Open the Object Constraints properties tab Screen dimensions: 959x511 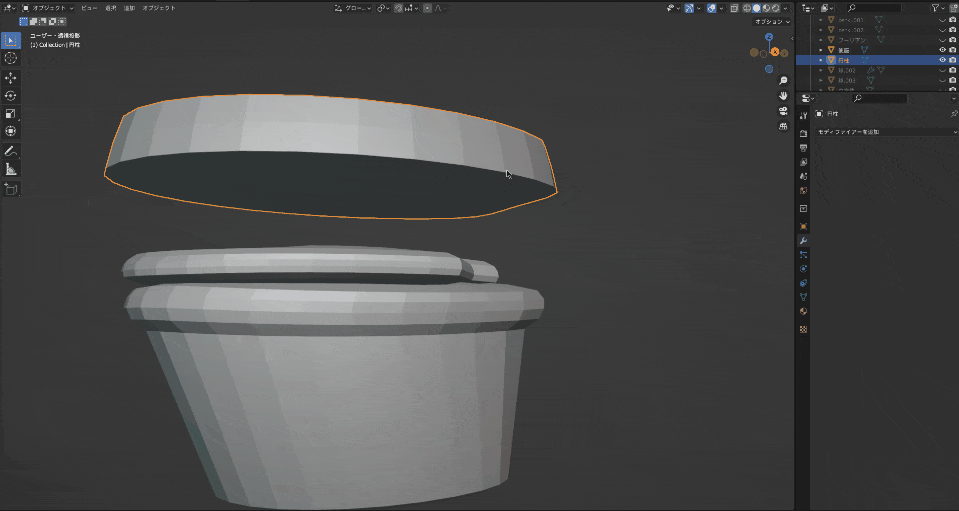803,283
